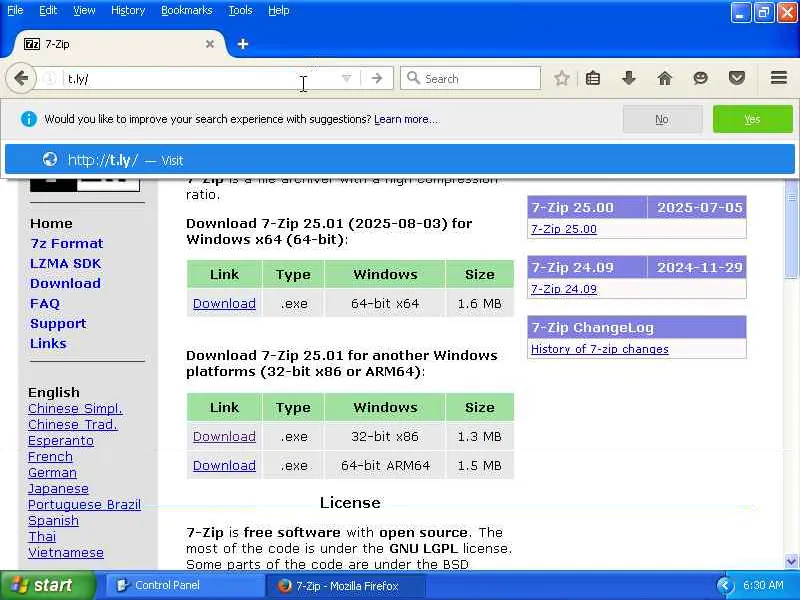
Task: Click the search magnifier icon
Action: click(x=413, y=78)
